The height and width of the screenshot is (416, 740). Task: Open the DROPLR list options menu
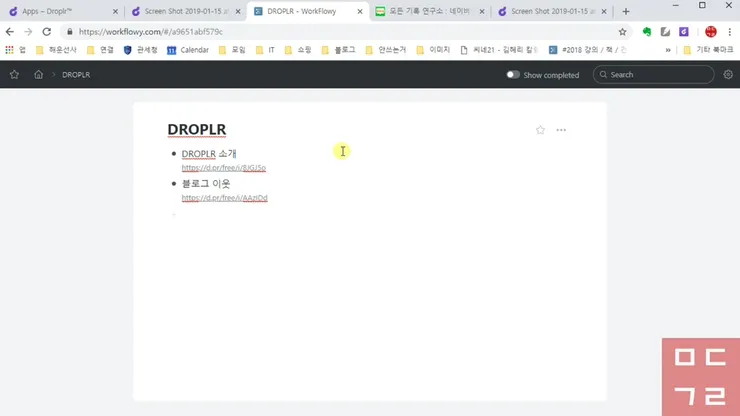(x=561, y=130)
